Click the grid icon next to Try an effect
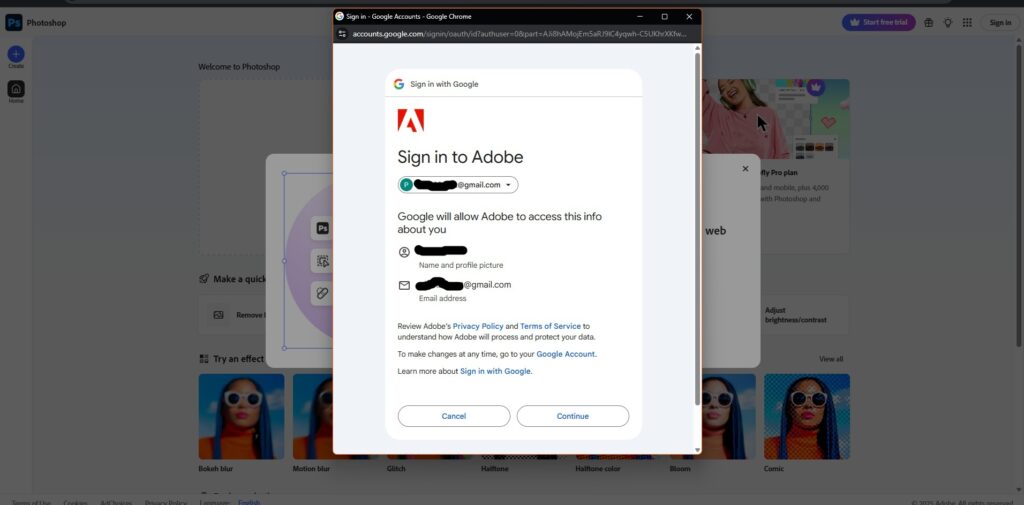The height and width of the screenshot is (505, 1024). coord(204,359)
